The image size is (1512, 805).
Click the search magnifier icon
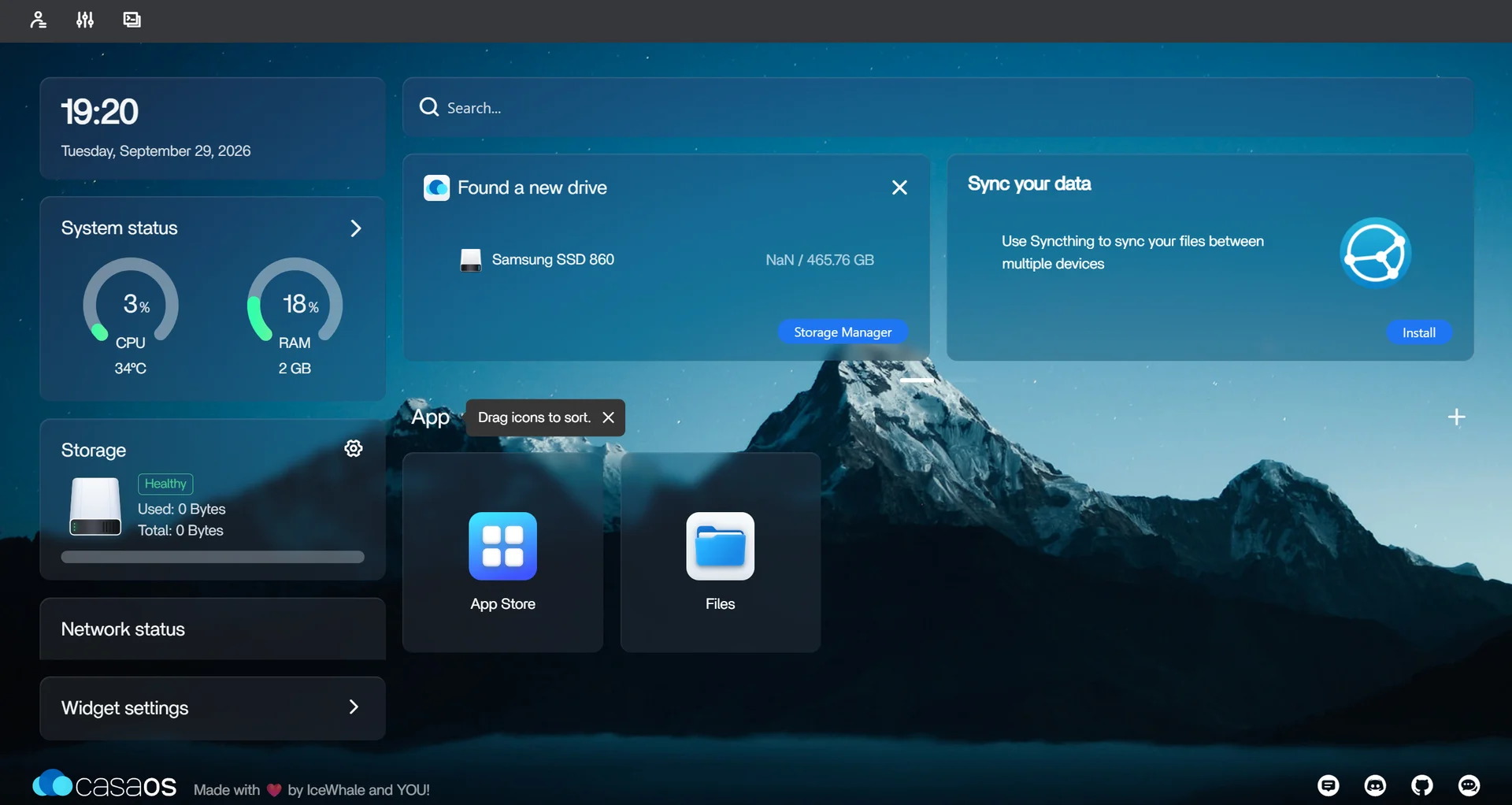pos(429,107)
